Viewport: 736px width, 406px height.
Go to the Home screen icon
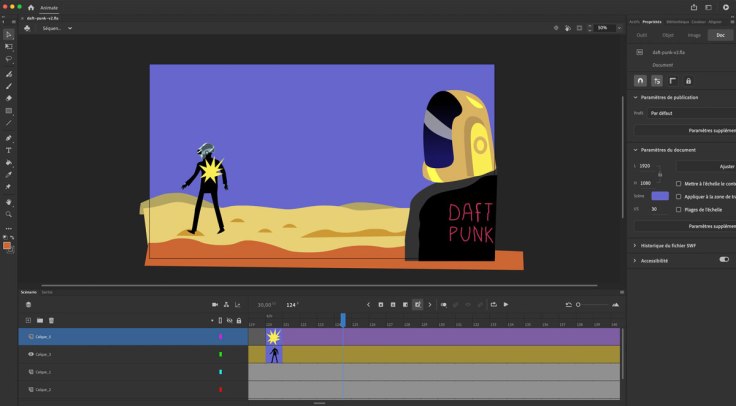coord(31,8)
